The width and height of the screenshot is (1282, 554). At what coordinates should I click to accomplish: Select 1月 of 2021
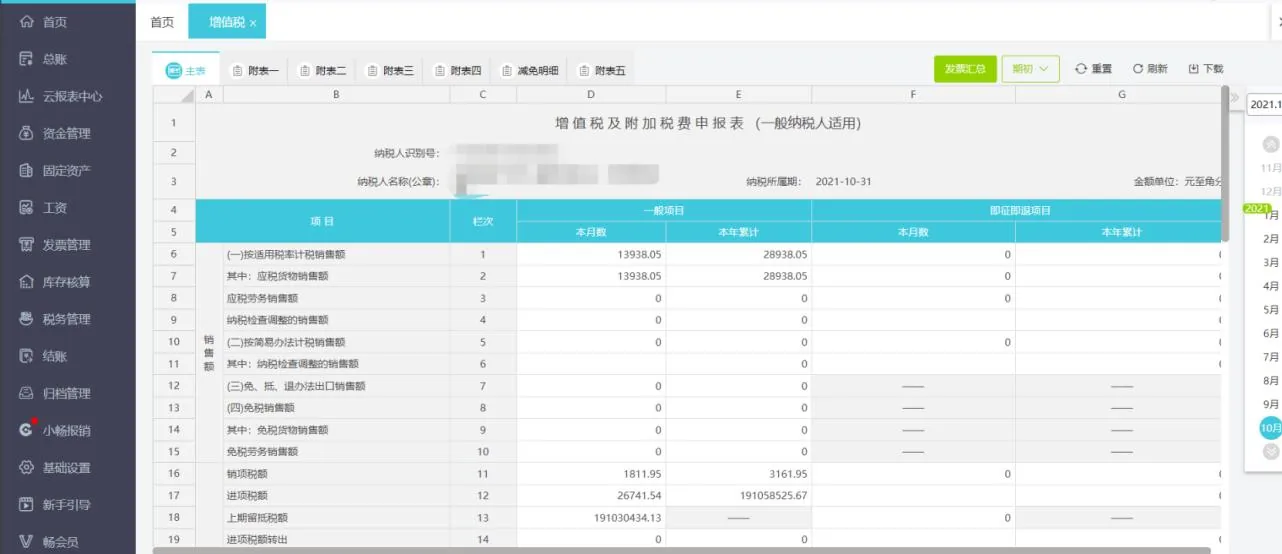point(1271,215)
